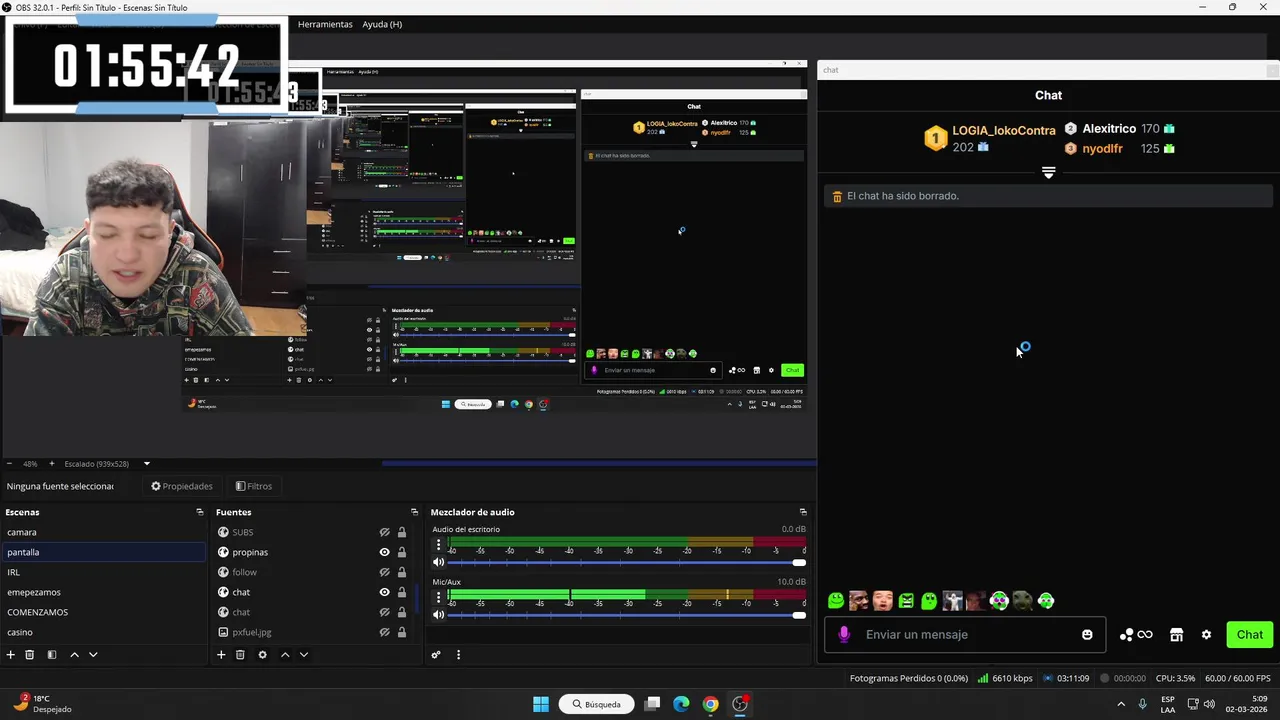Select the IRL scene
1280x720 pixels.
coord(102,572)
